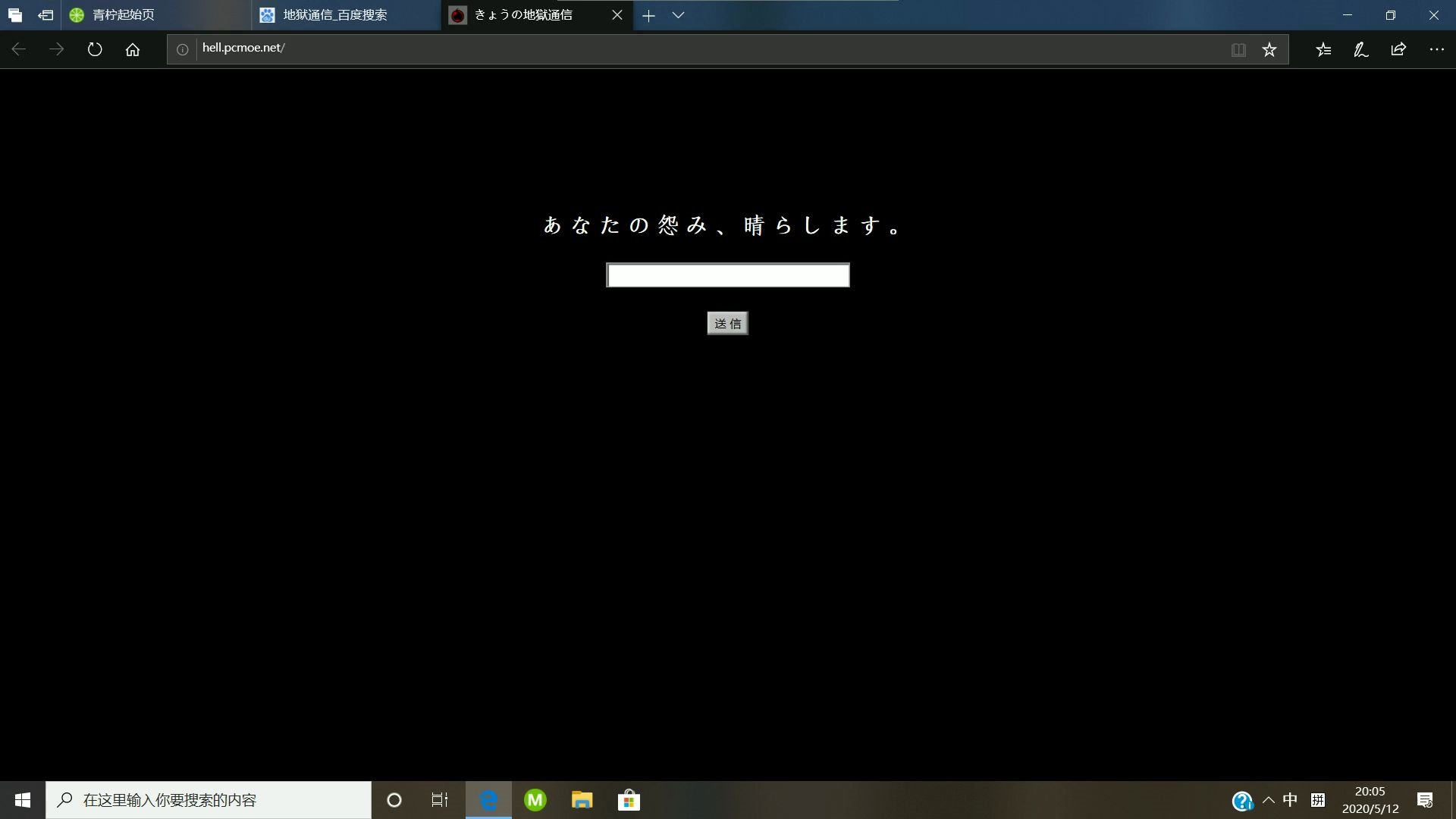Click the 送信 submit button

click(728, 323)
